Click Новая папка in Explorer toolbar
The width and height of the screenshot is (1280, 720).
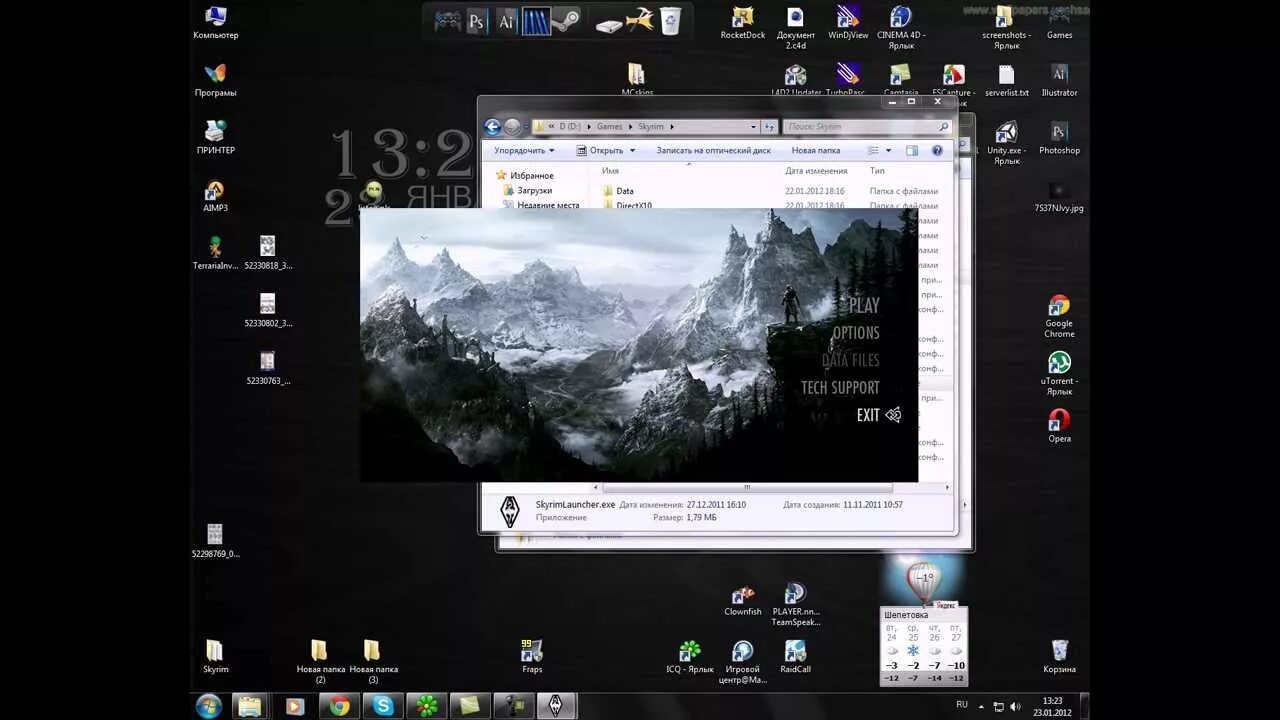point(816,151)
